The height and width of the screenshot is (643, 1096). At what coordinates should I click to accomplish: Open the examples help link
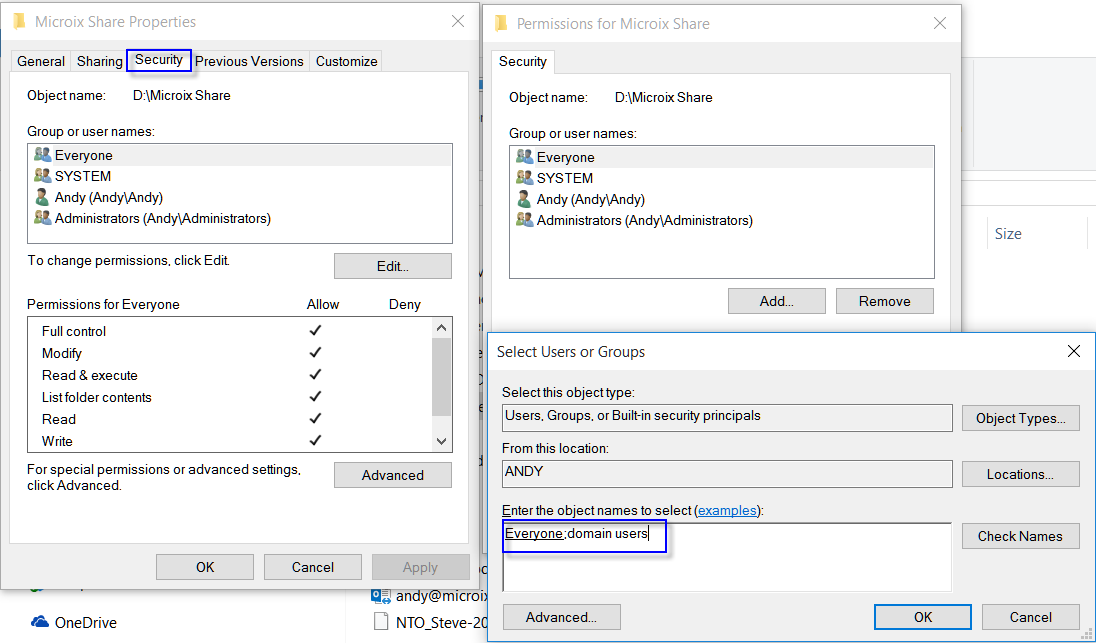[x=727, y=510]
